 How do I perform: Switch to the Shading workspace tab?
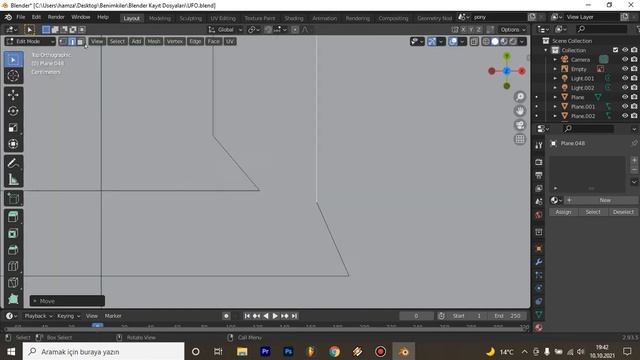pos(294,18)
